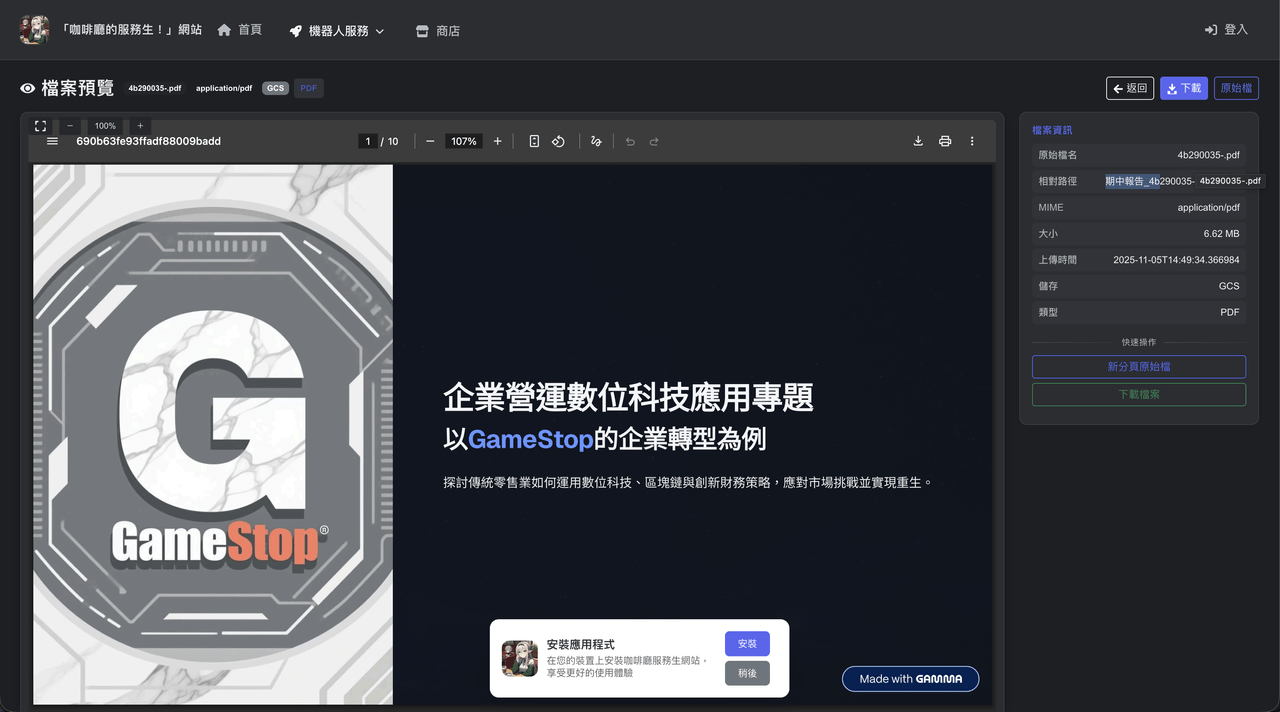Open the 商店 navigation item
The height and width of the screenshot is (712, 1280).
[x=437, y=31]
